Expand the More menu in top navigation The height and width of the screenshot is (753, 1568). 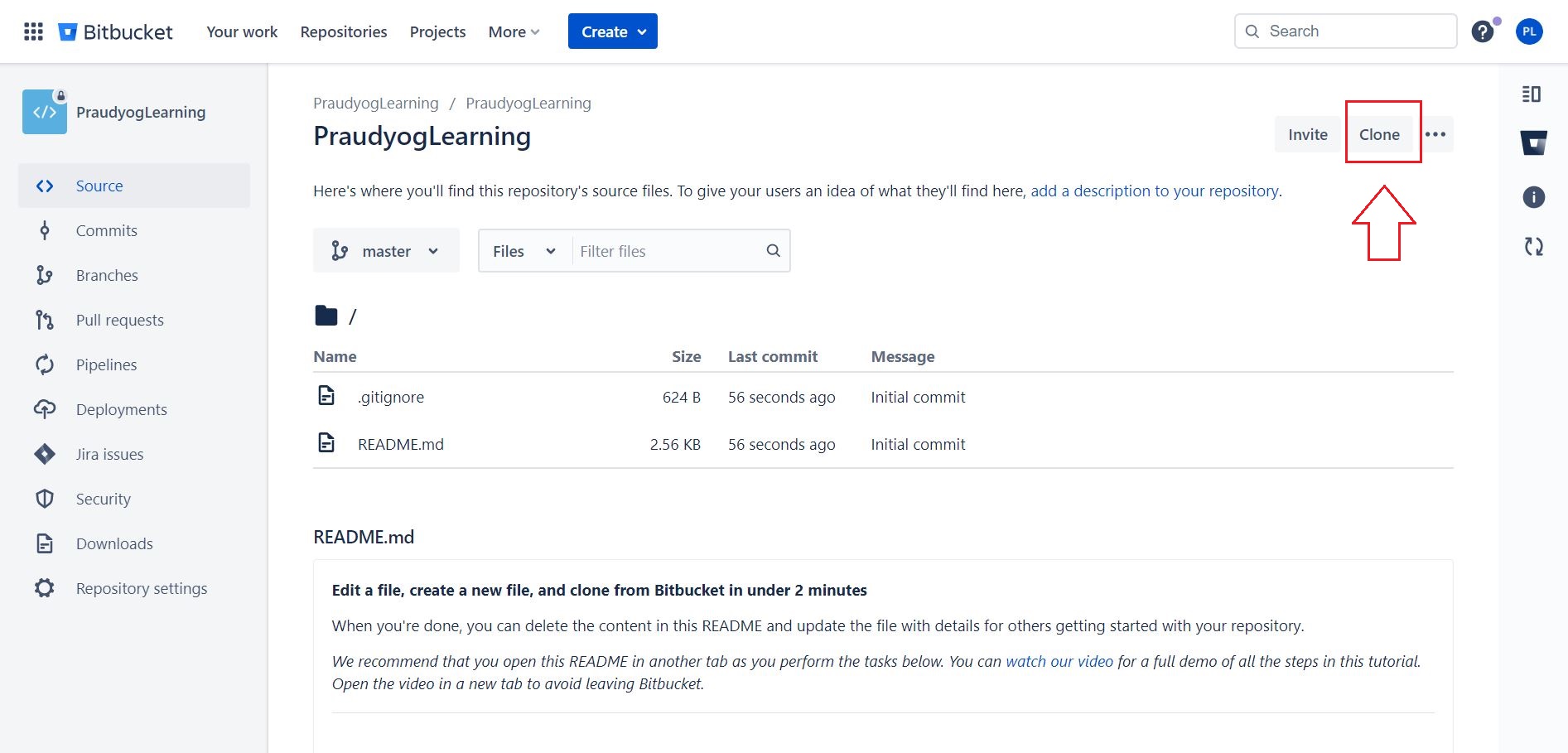tap(514, 31)
